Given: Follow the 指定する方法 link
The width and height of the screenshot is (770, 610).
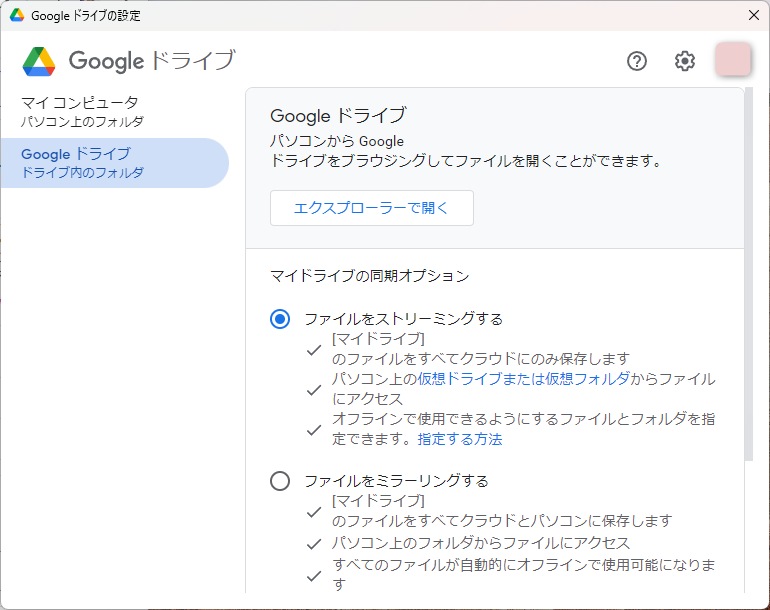Looking at the screenshot, I should pyautogui.click(x=460, y=439).
